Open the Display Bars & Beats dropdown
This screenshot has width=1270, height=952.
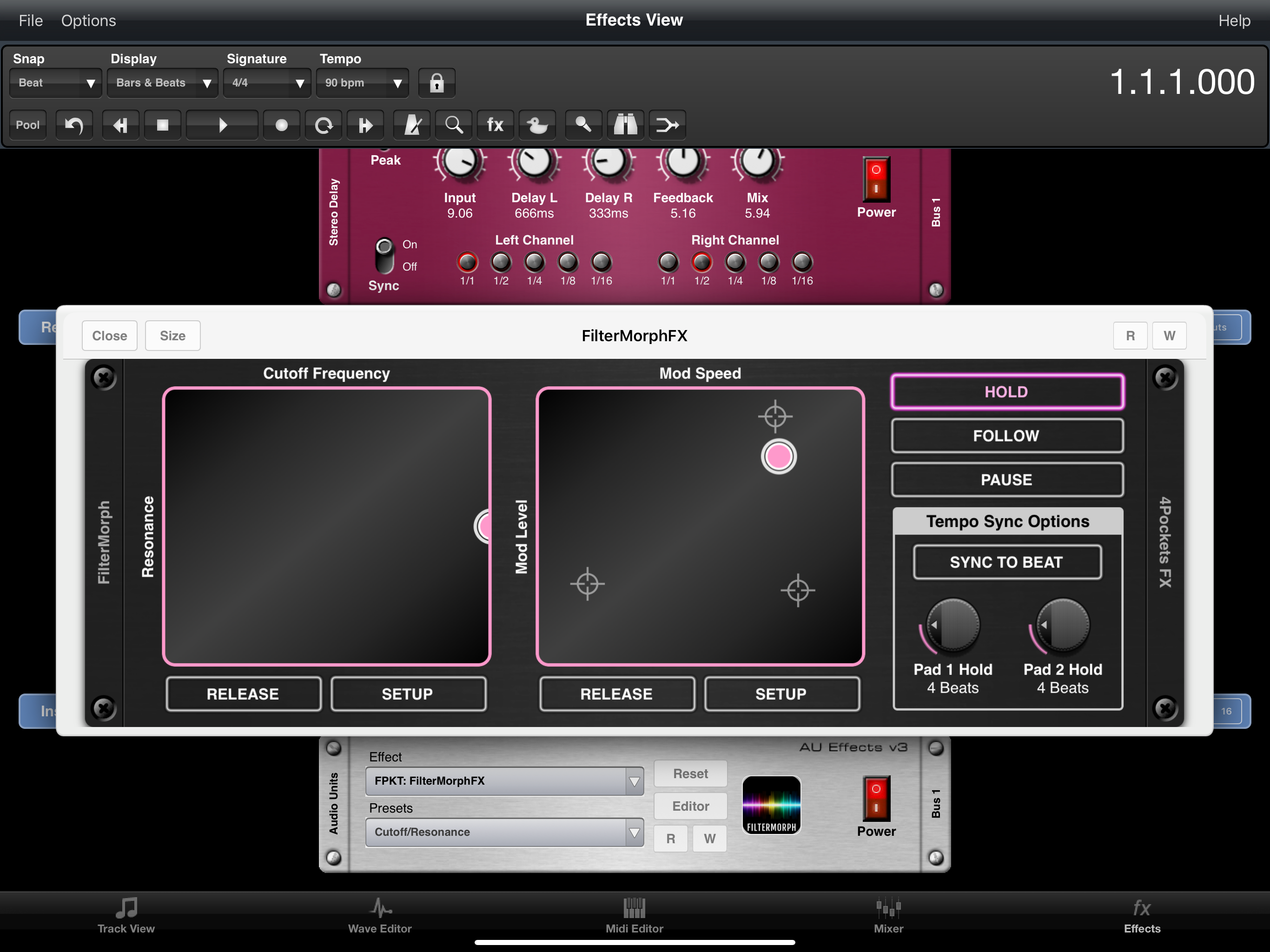(x=163, y=83)
